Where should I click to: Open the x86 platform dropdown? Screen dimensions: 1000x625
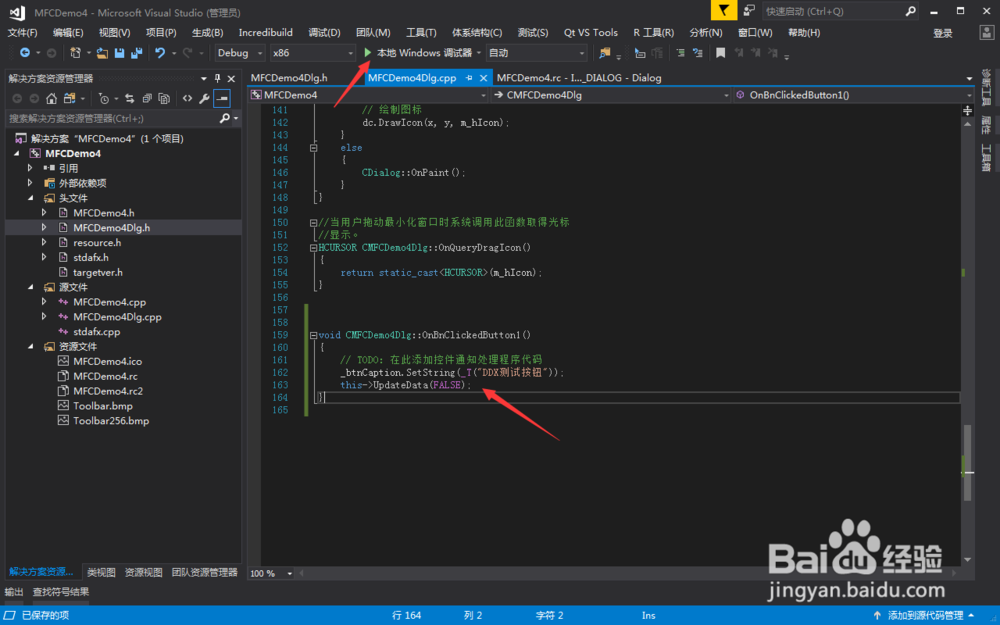[312, 53]
